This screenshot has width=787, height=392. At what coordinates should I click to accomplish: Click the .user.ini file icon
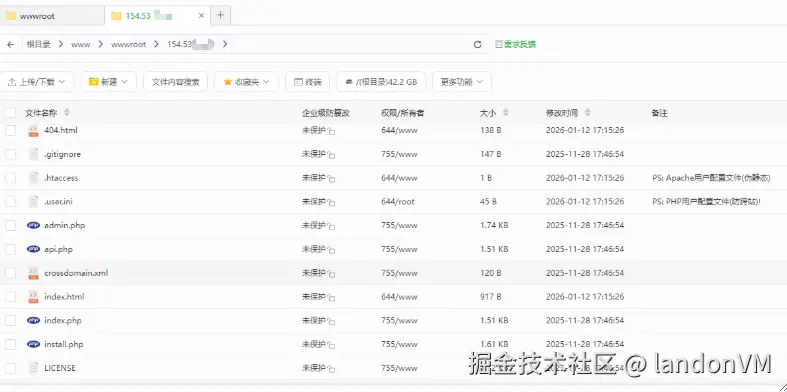33,201
